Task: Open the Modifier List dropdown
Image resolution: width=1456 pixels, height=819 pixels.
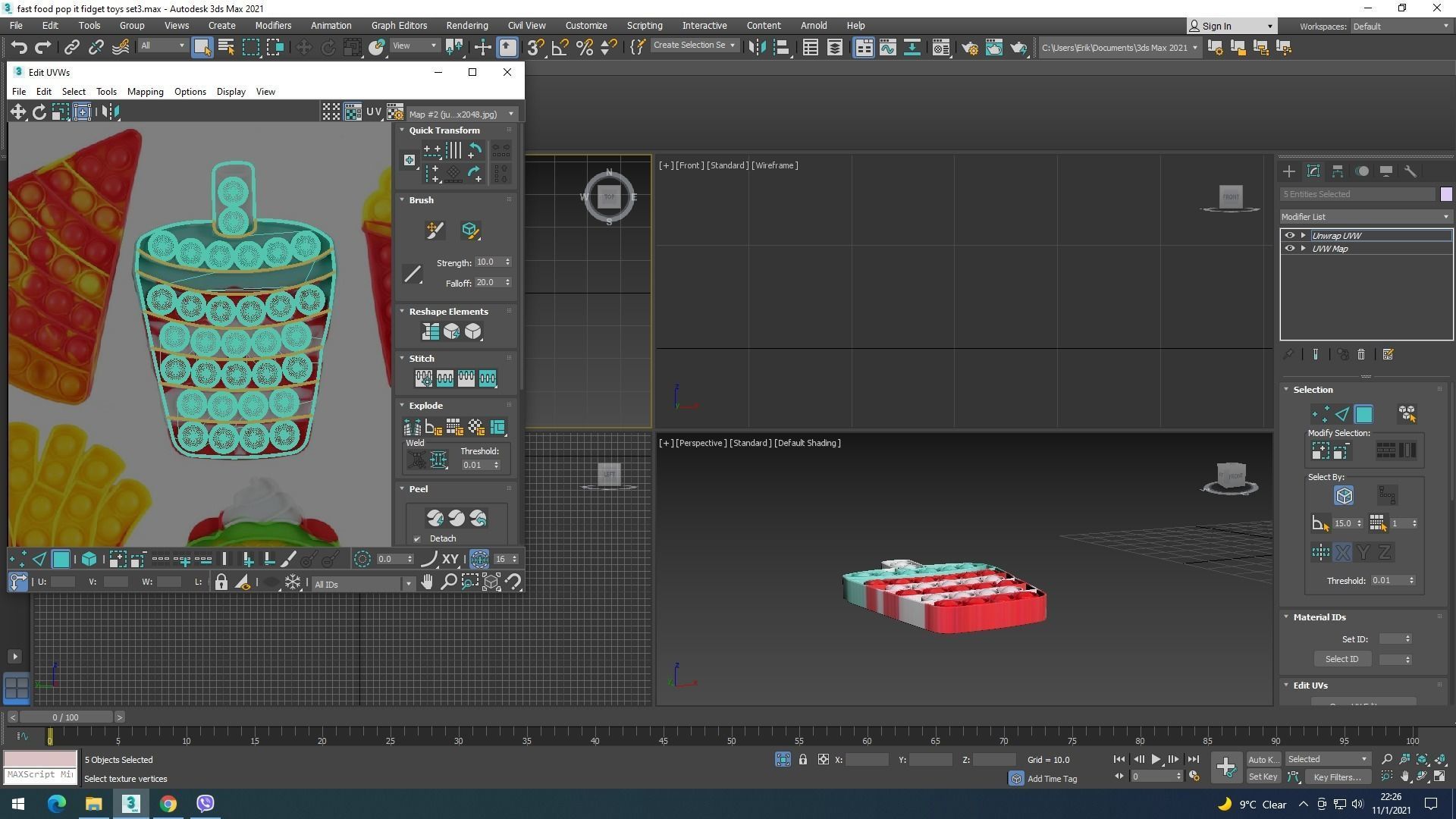Action: click(1365, 217)
